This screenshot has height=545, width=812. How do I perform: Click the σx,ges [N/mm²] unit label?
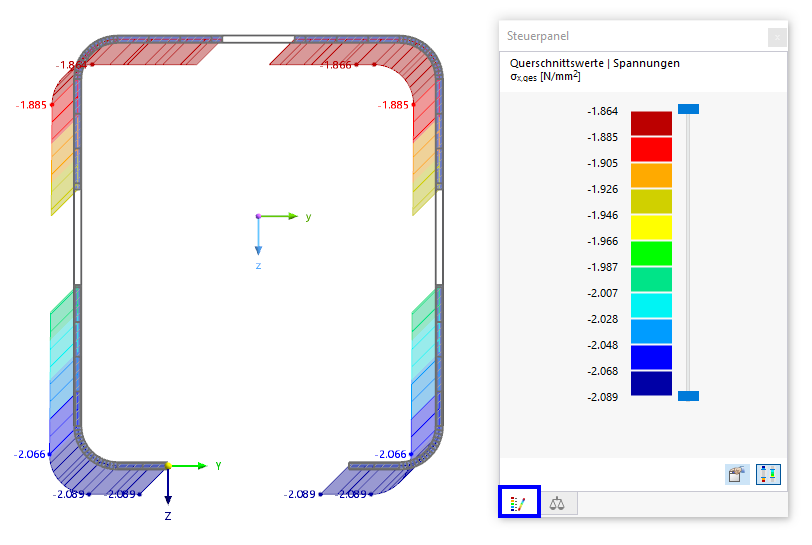545,77
